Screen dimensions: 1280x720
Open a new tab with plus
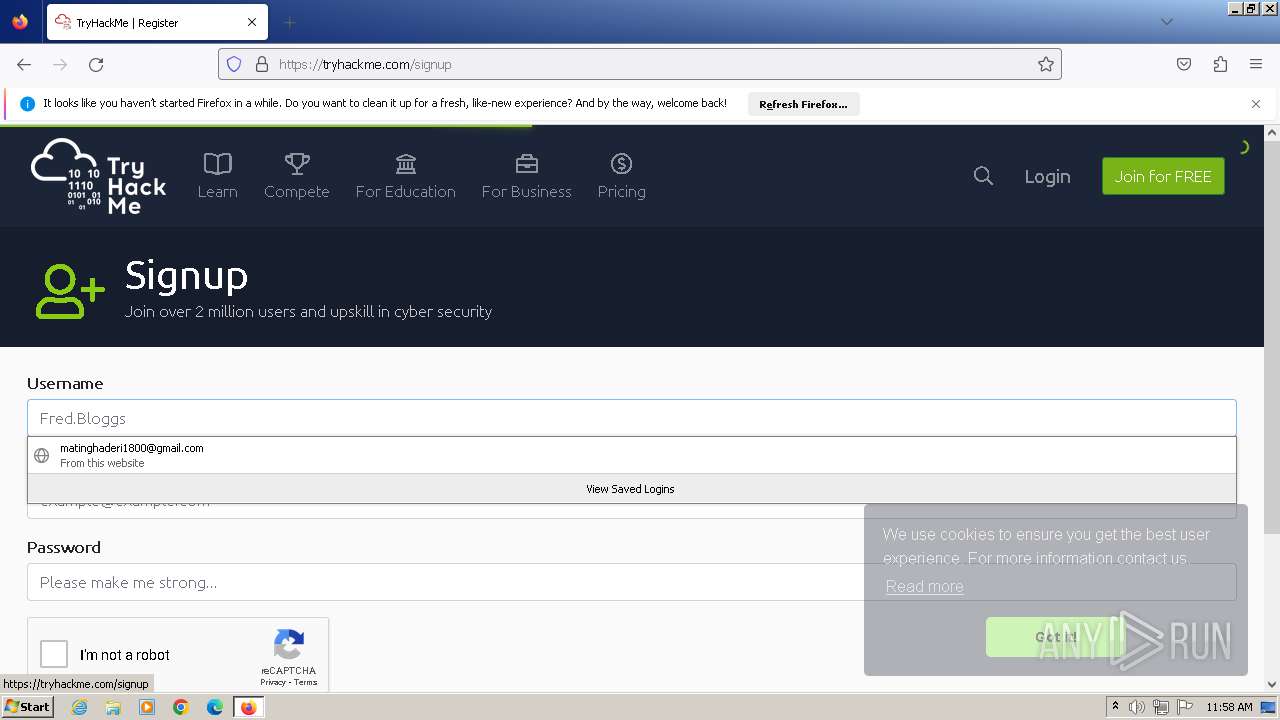(289, 22)
